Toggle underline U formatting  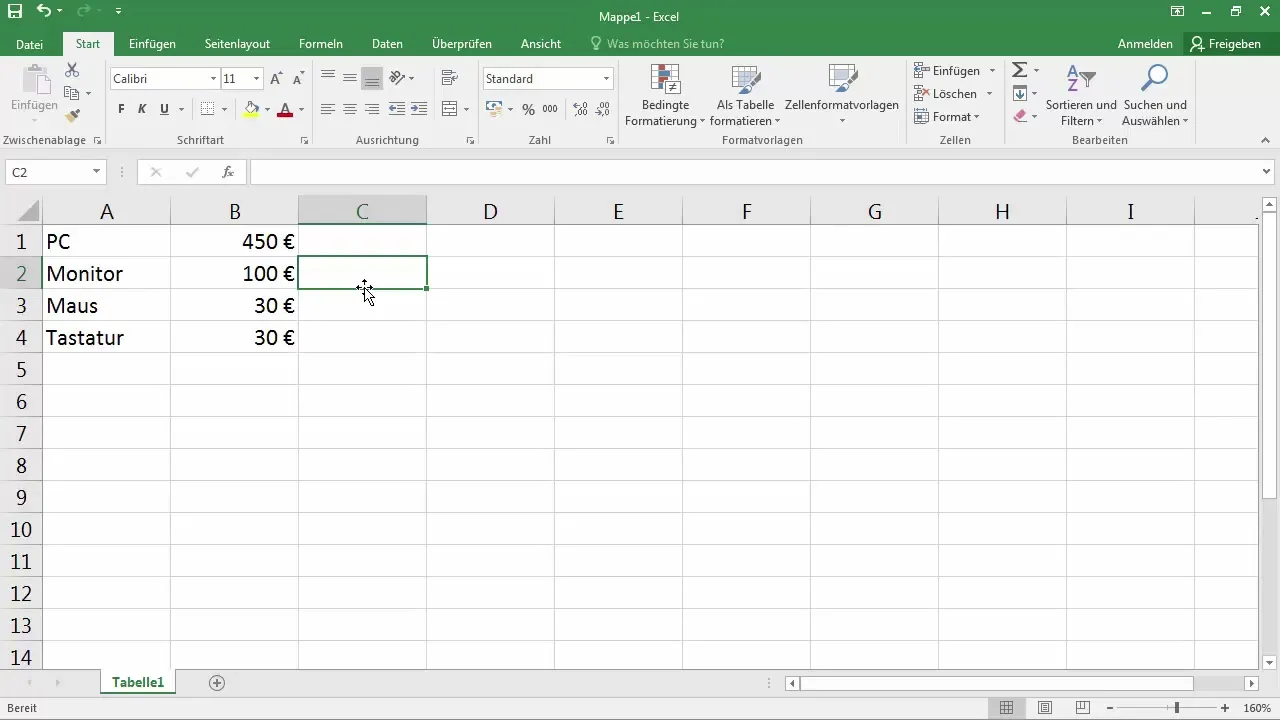coord(164,109)
